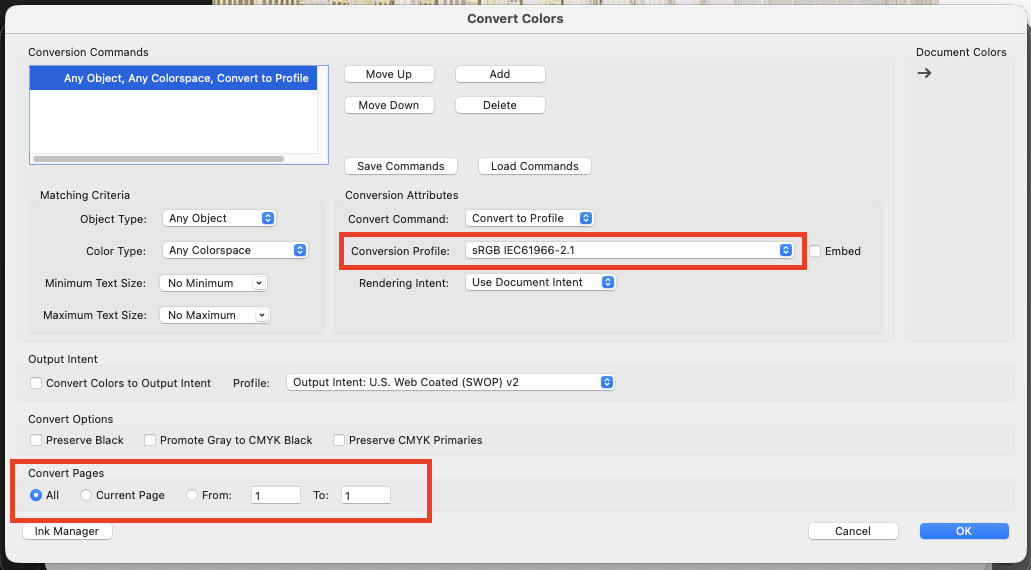This screenshot has height=570, width=1031.
Task: Open the Ink Manager
Action: (67, 531)
